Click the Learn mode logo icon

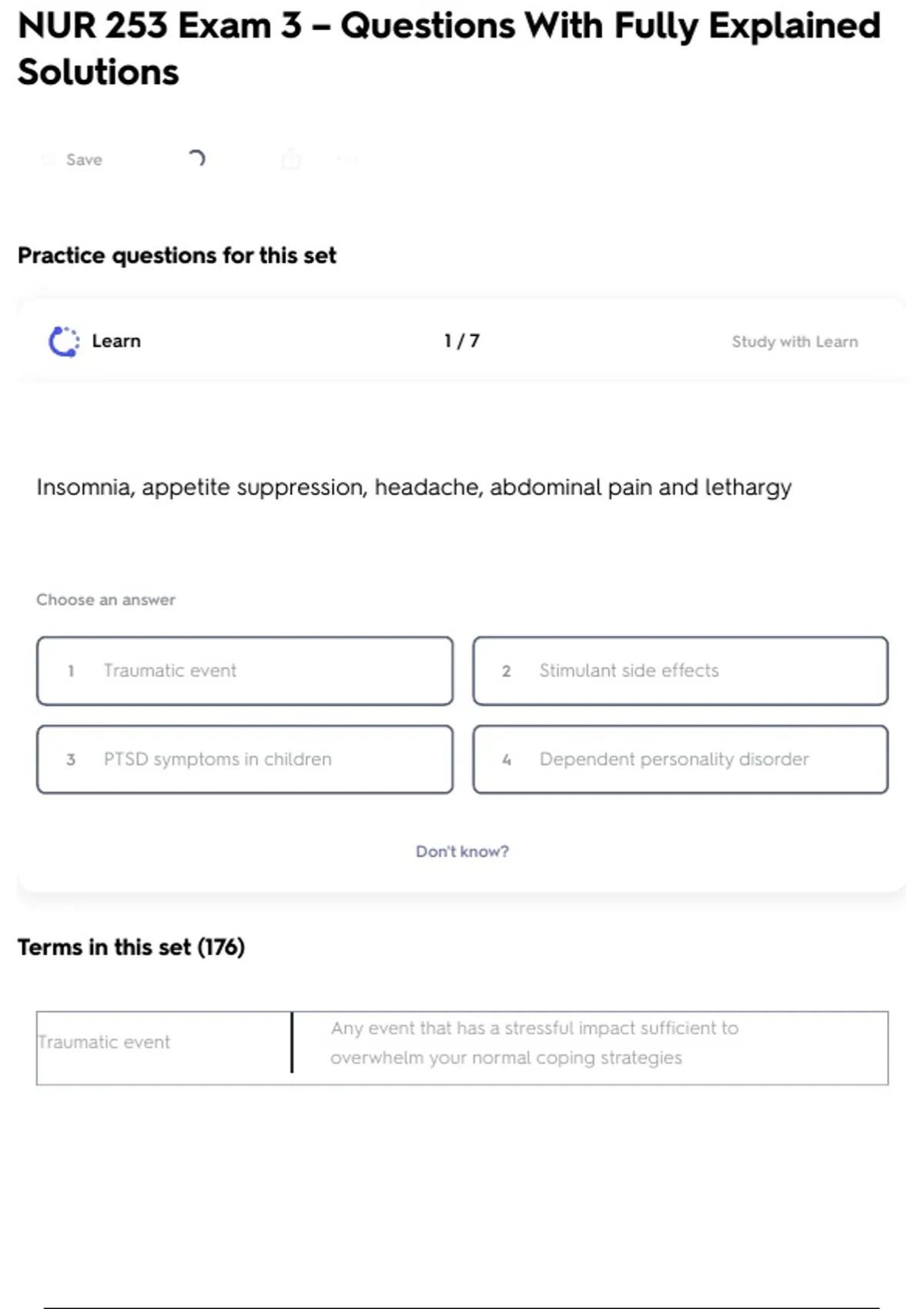(64, 341)
